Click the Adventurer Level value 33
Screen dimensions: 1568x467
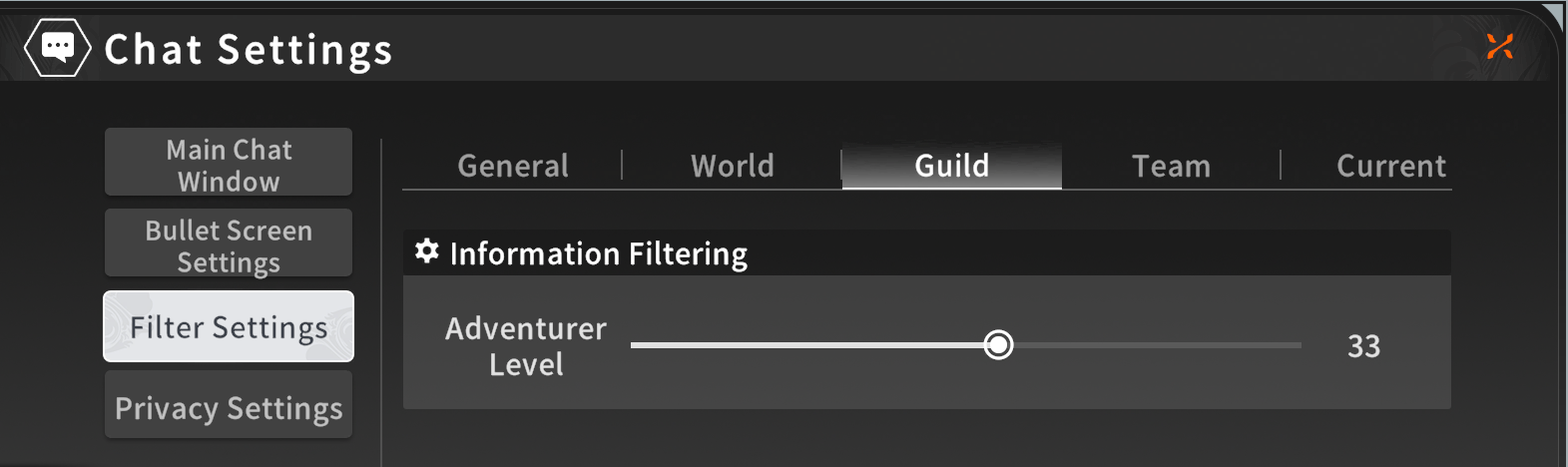click(1363, 346)
